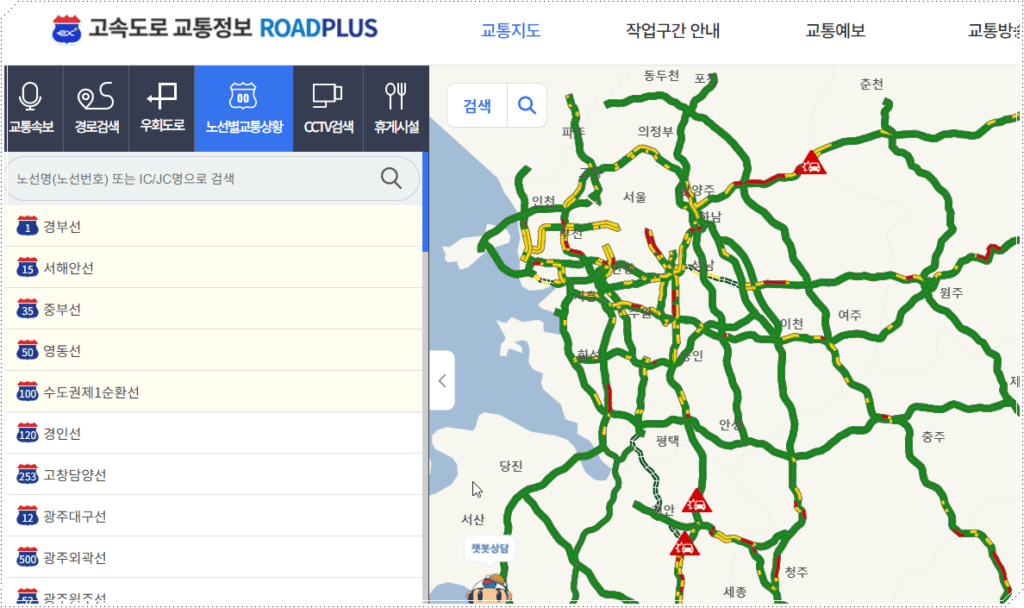Select the 교통속보 microphone icon
Screen dimensions: 1024x608
33,103
